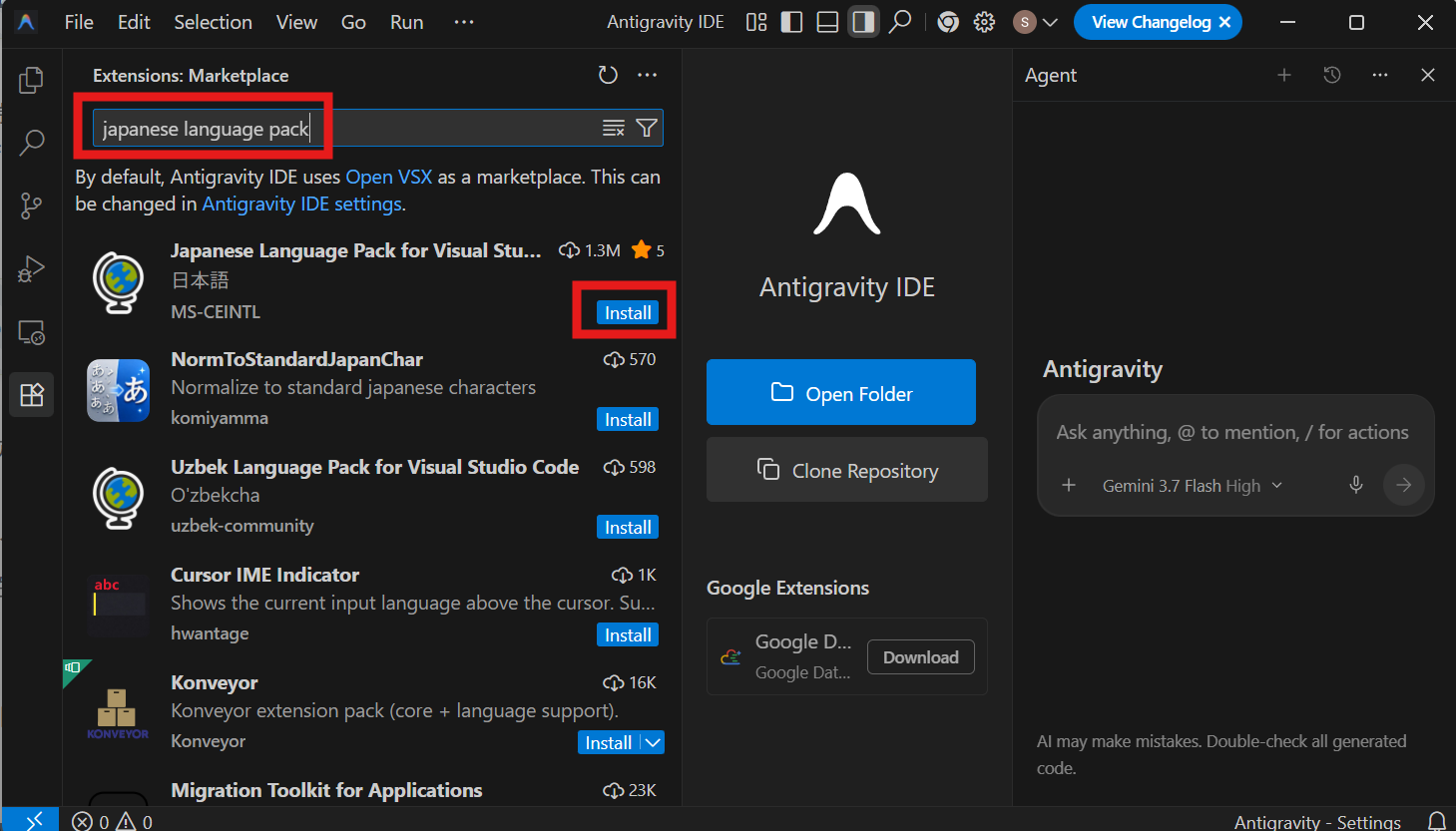The height and width of the screenshot is (831, 1456).
Task: Install the Japanese Language Pack extension
Action: point(628,312)
